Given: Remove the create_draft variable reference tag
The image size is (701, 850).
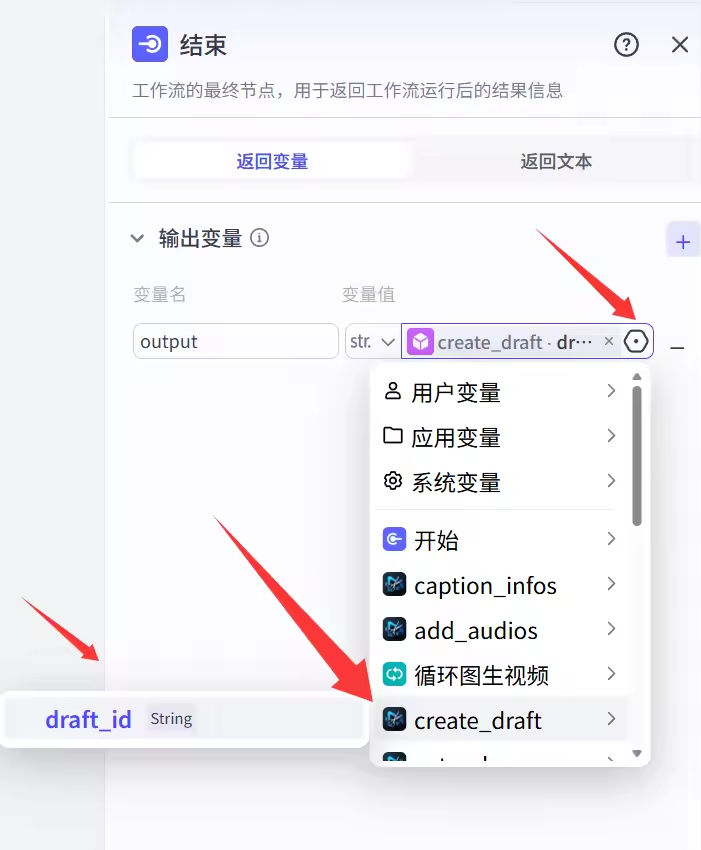Looking at the screenshot, I should point(609,342).
